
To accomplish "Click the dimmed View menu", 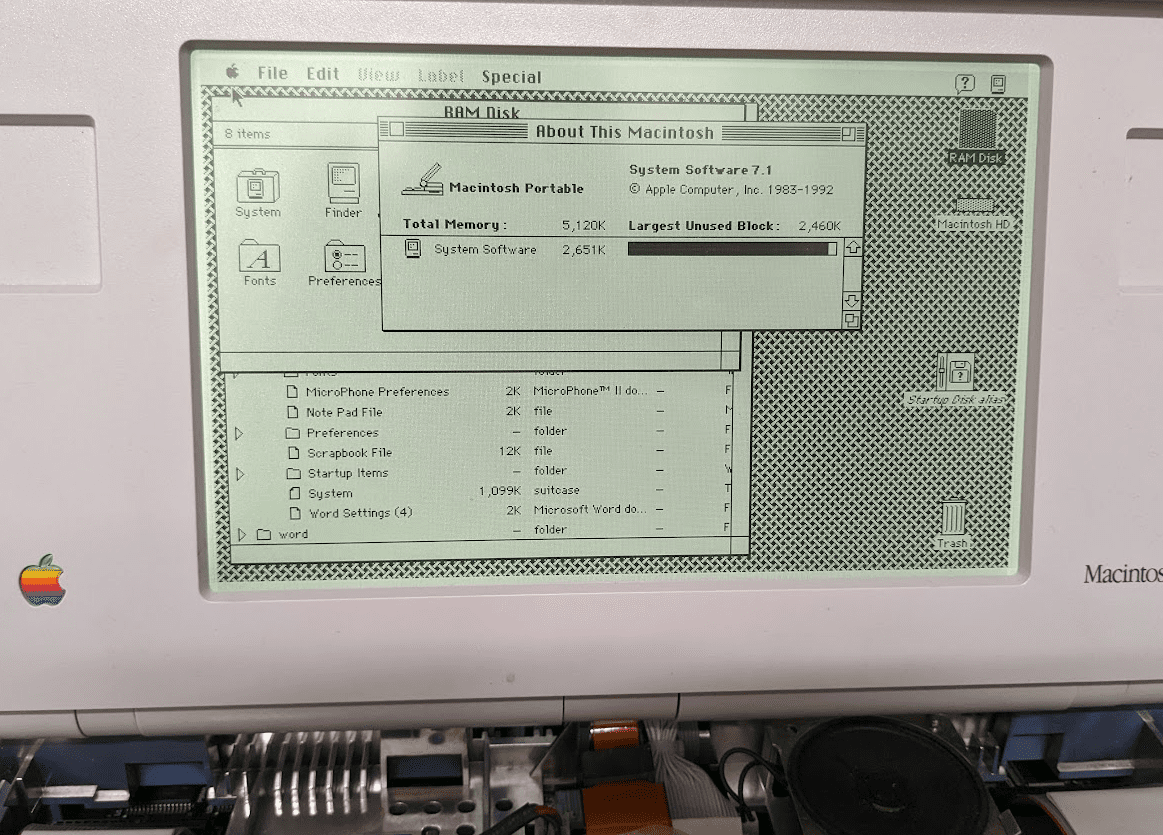I will coord(378,74).
